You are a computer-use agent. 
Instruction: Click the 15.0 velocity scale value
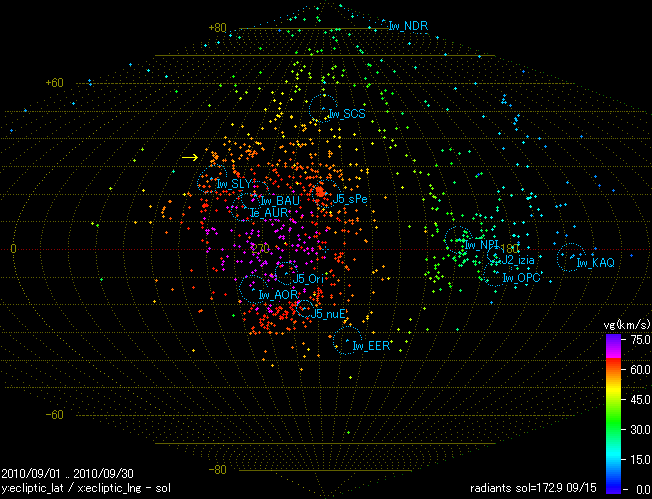[x=640, y=459]
